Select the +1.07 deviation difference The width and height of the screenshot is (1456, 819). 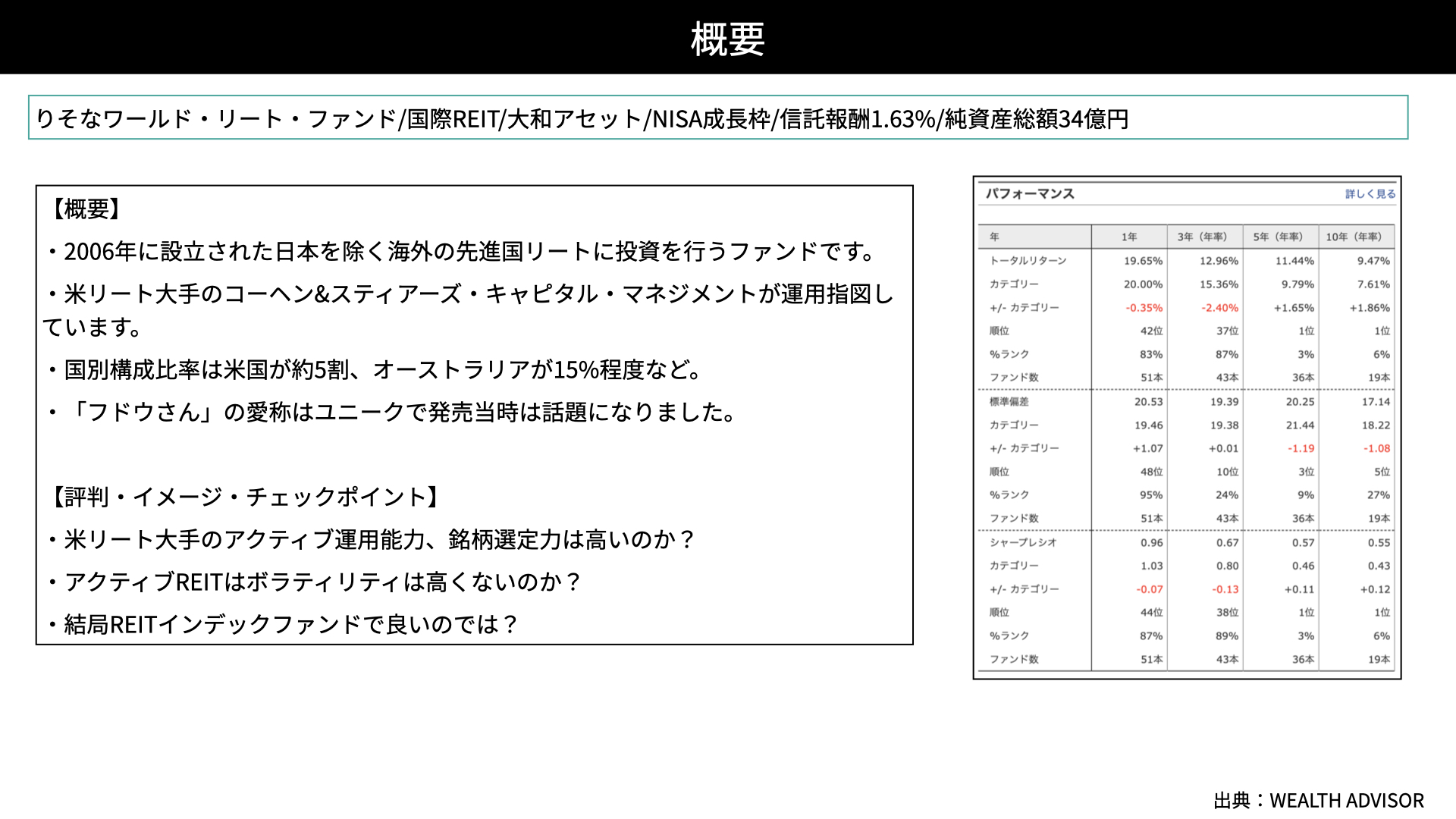tap(1147, 449)
